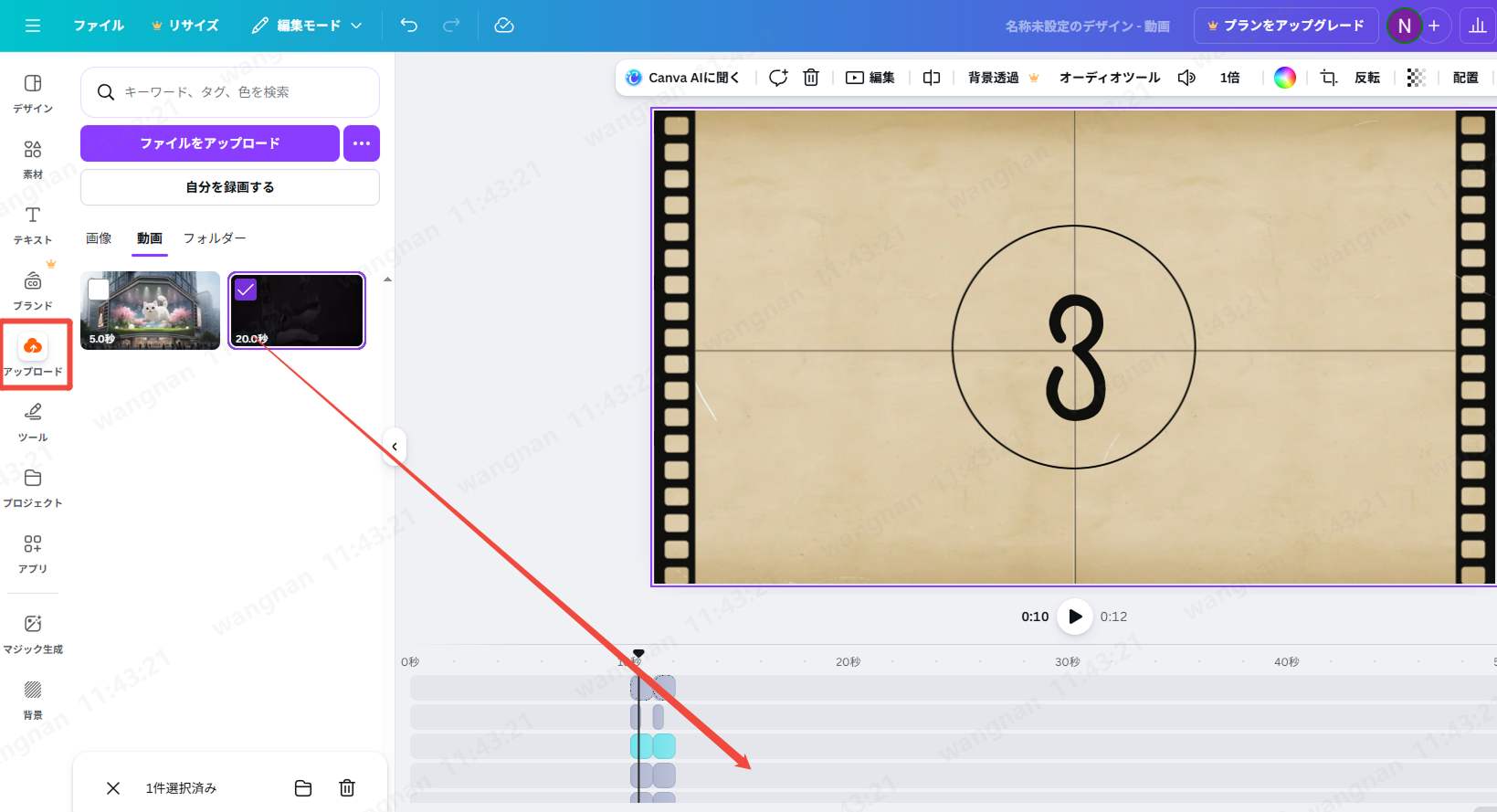
Task: Select the 5.0秒 cat video thumbnail
Action: coord(150,311)
